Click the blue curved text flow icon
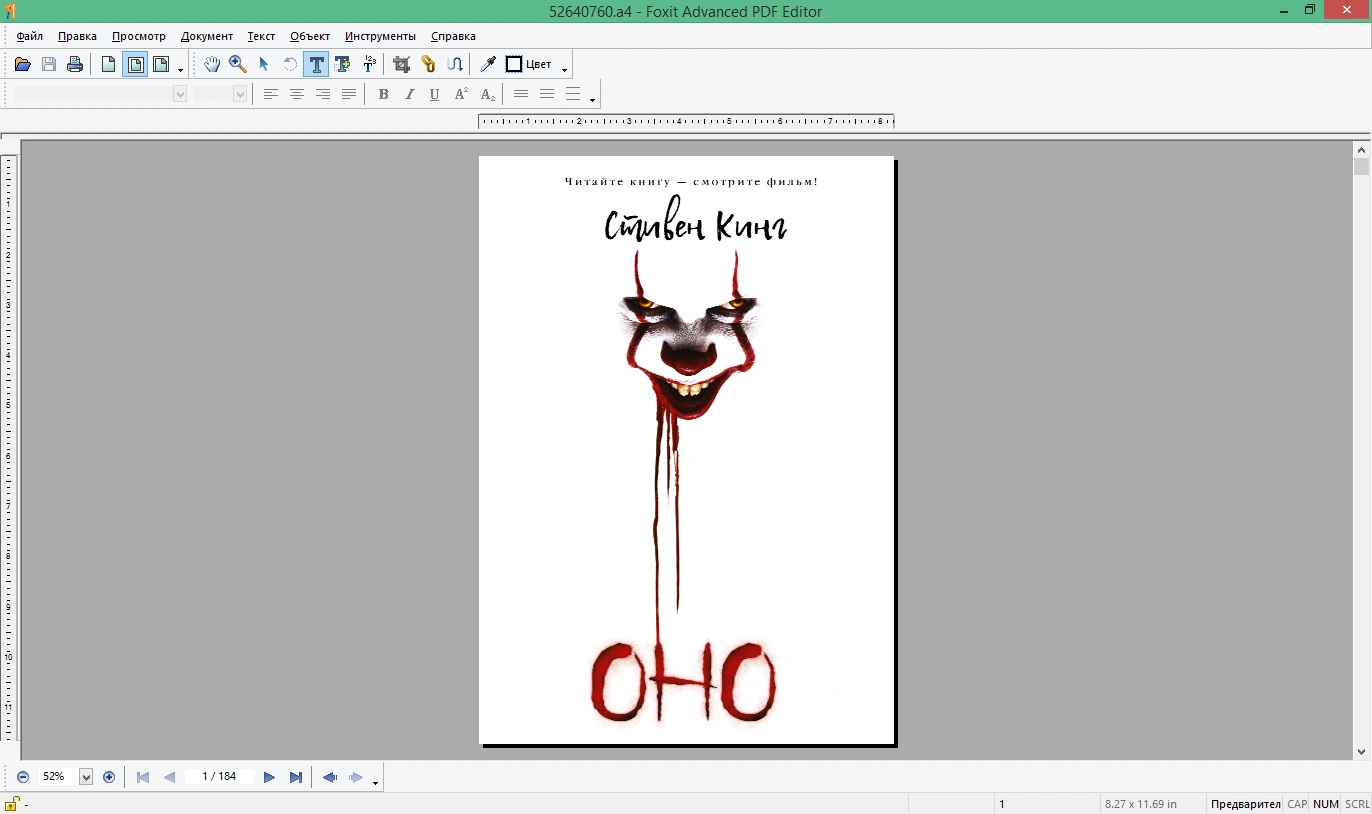Image resolution: width=1372 pixels, height=814 pixels. [x=455, y=65]
